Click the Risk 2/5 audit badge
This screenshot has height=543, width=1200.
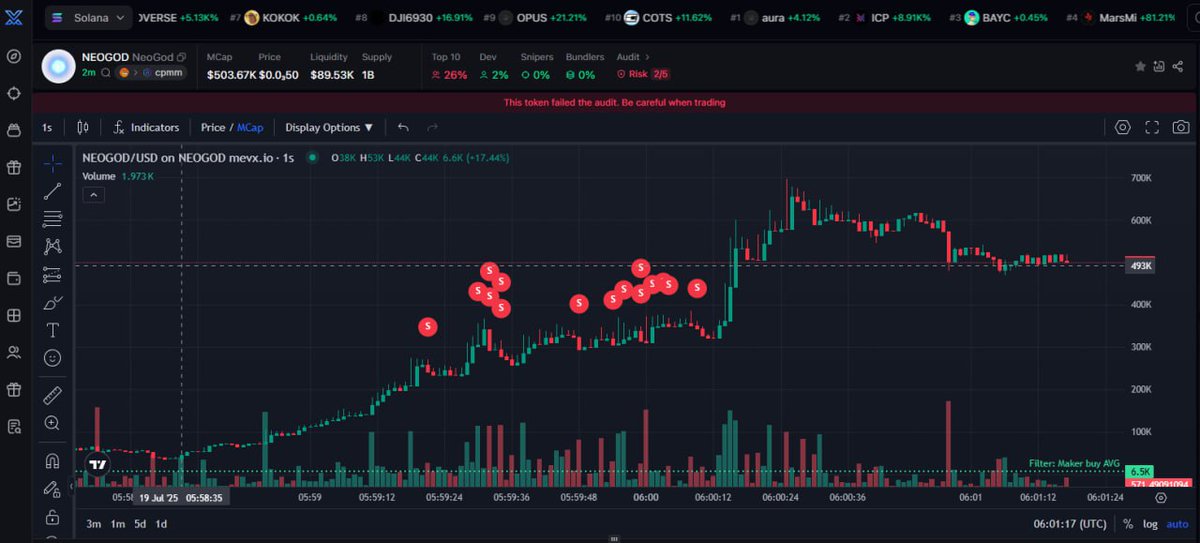tap(642, 74)
